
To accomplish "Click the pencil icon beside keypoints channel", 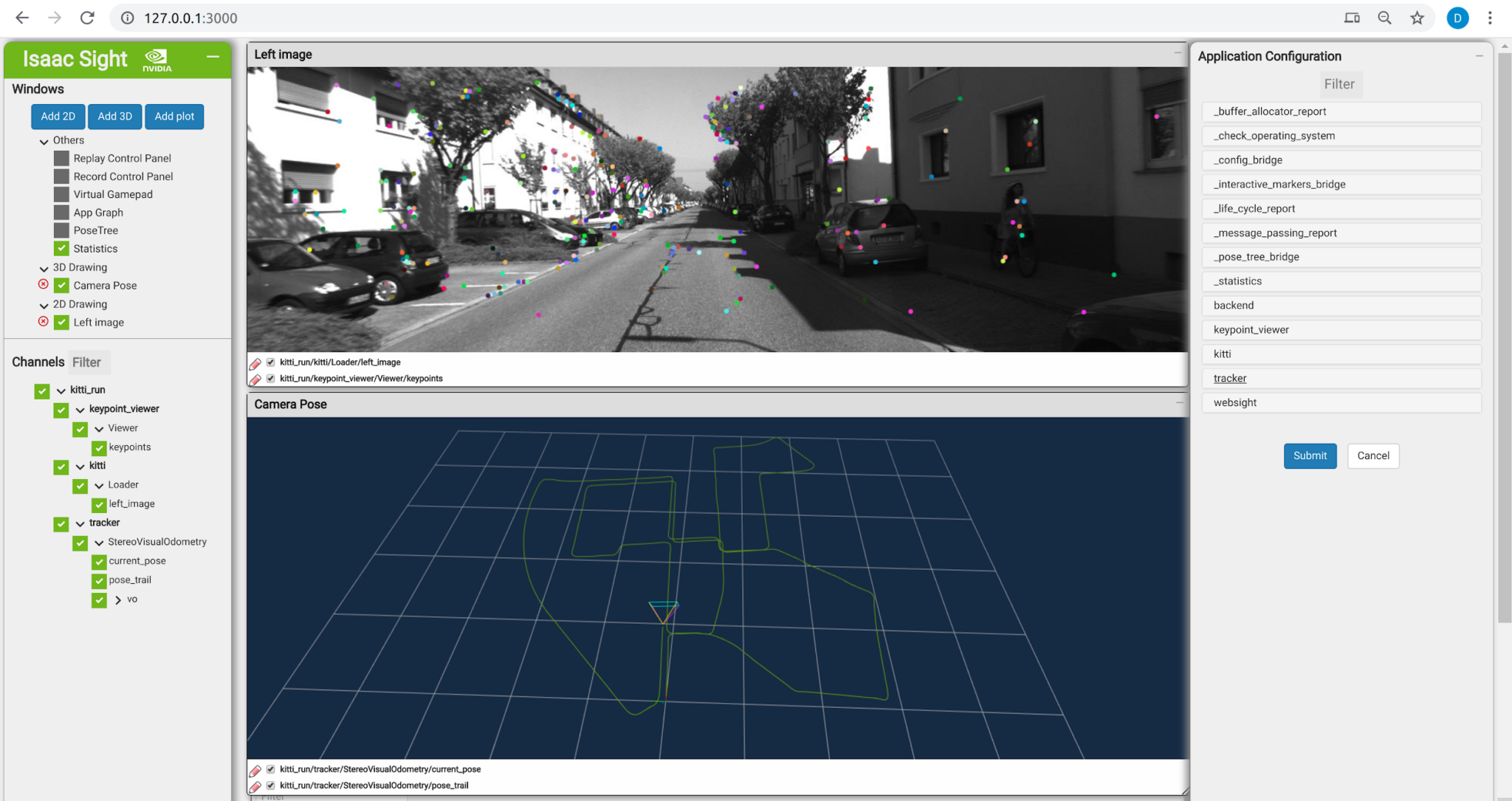I will [256, 379].
